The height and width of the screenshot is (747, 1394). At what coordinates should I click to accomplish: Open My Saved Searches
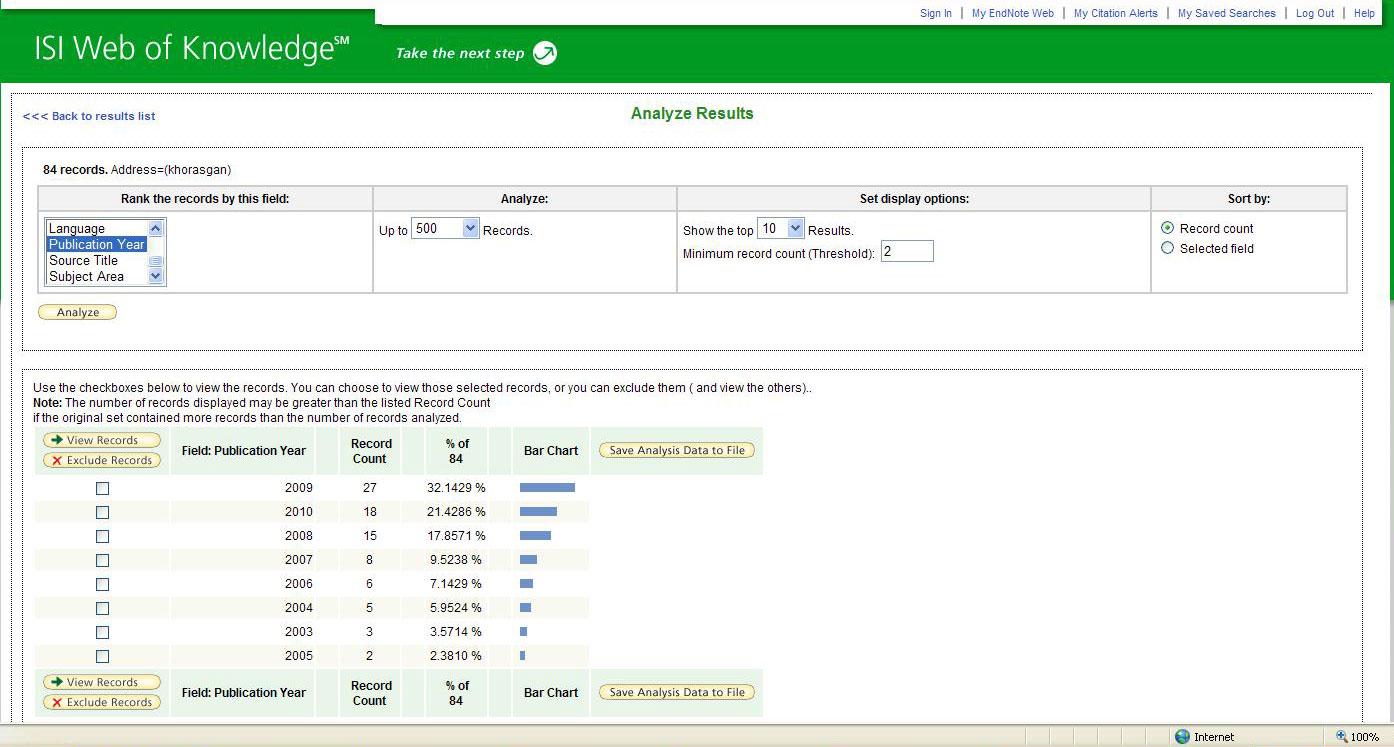click(1227, 13)
